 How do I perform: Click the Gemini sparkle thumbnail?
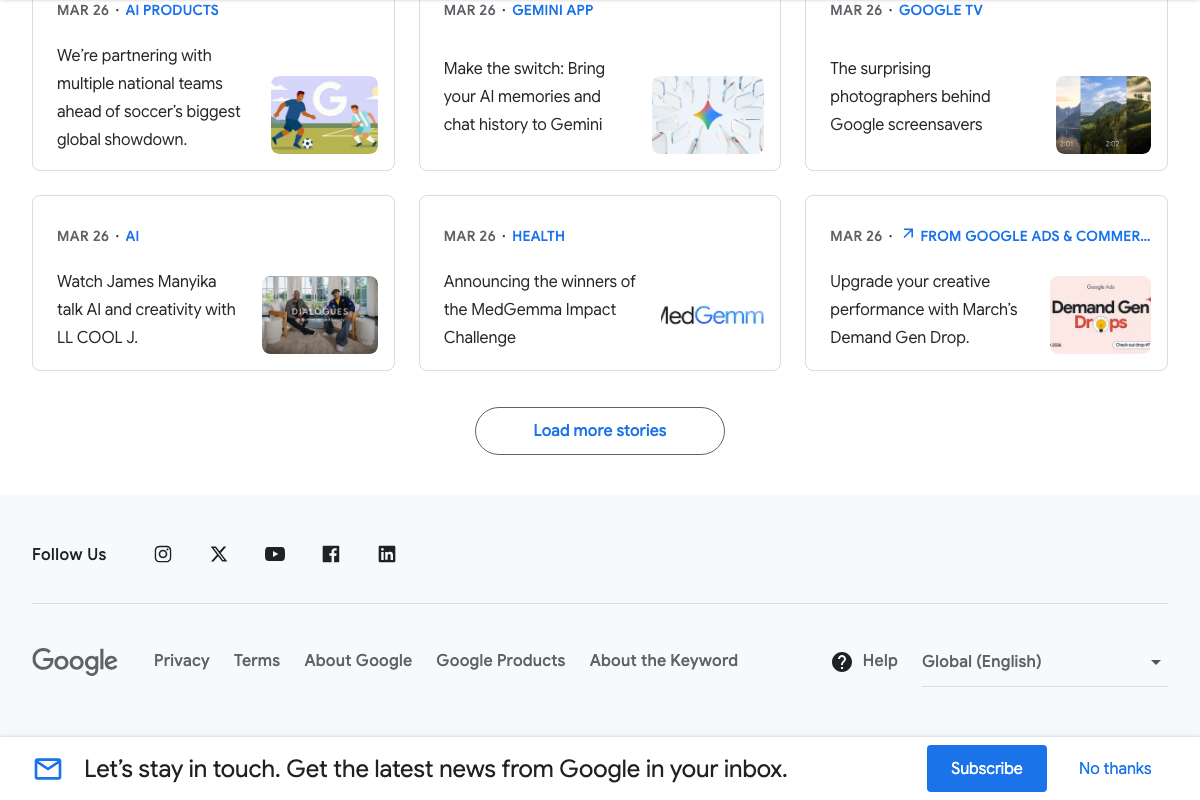click(708, 115)
